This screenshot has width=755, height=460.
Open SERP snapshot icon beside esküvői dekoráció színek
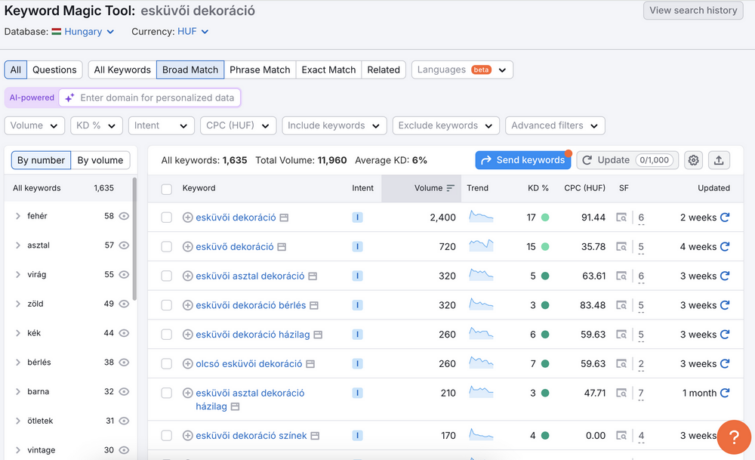pos(315,436)
